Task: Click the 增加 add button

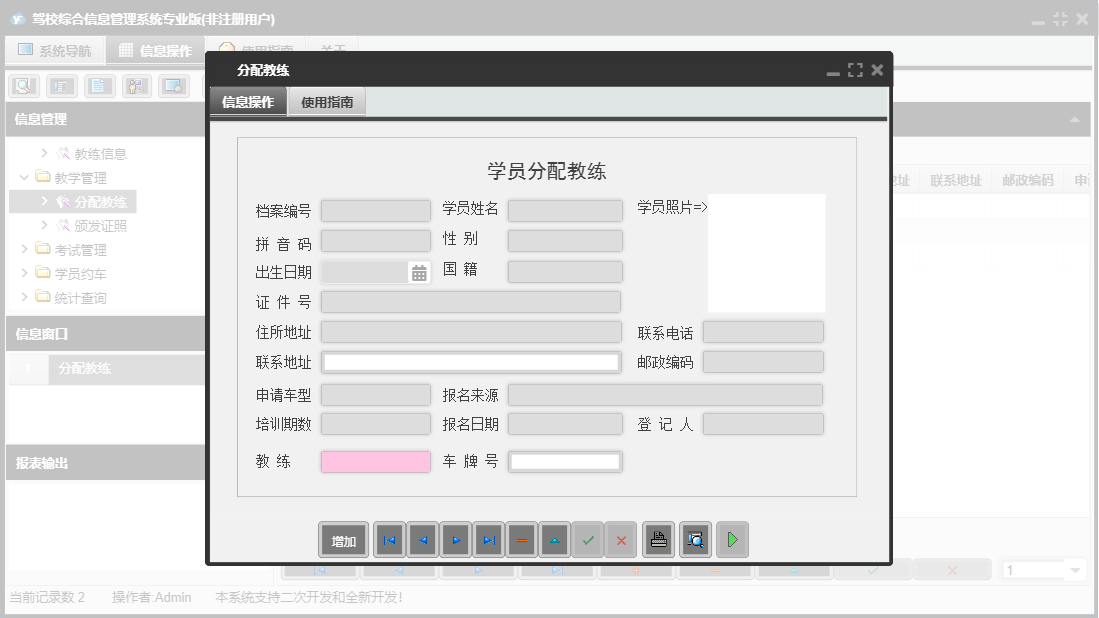Action: pos(342,539)
